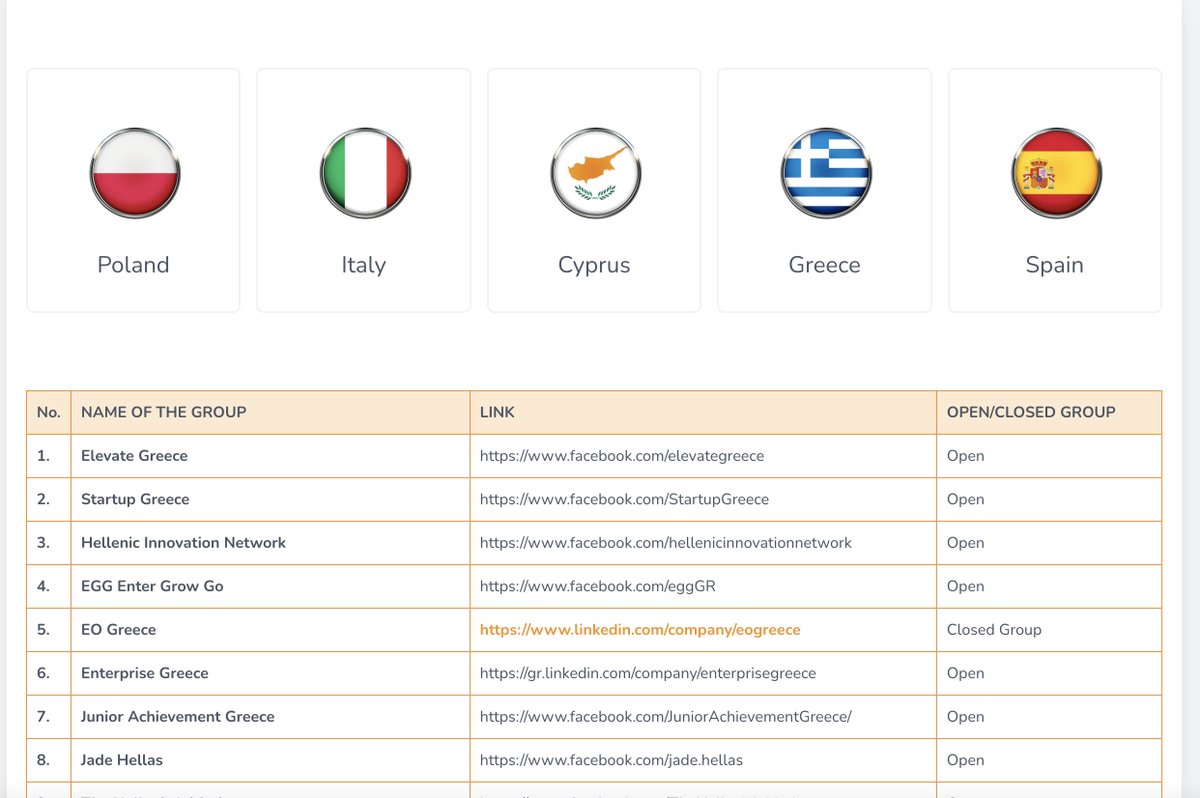
Task: Select the EGG Enter Grow Go name
Action: pyautogui.click(x=152, y=587)
